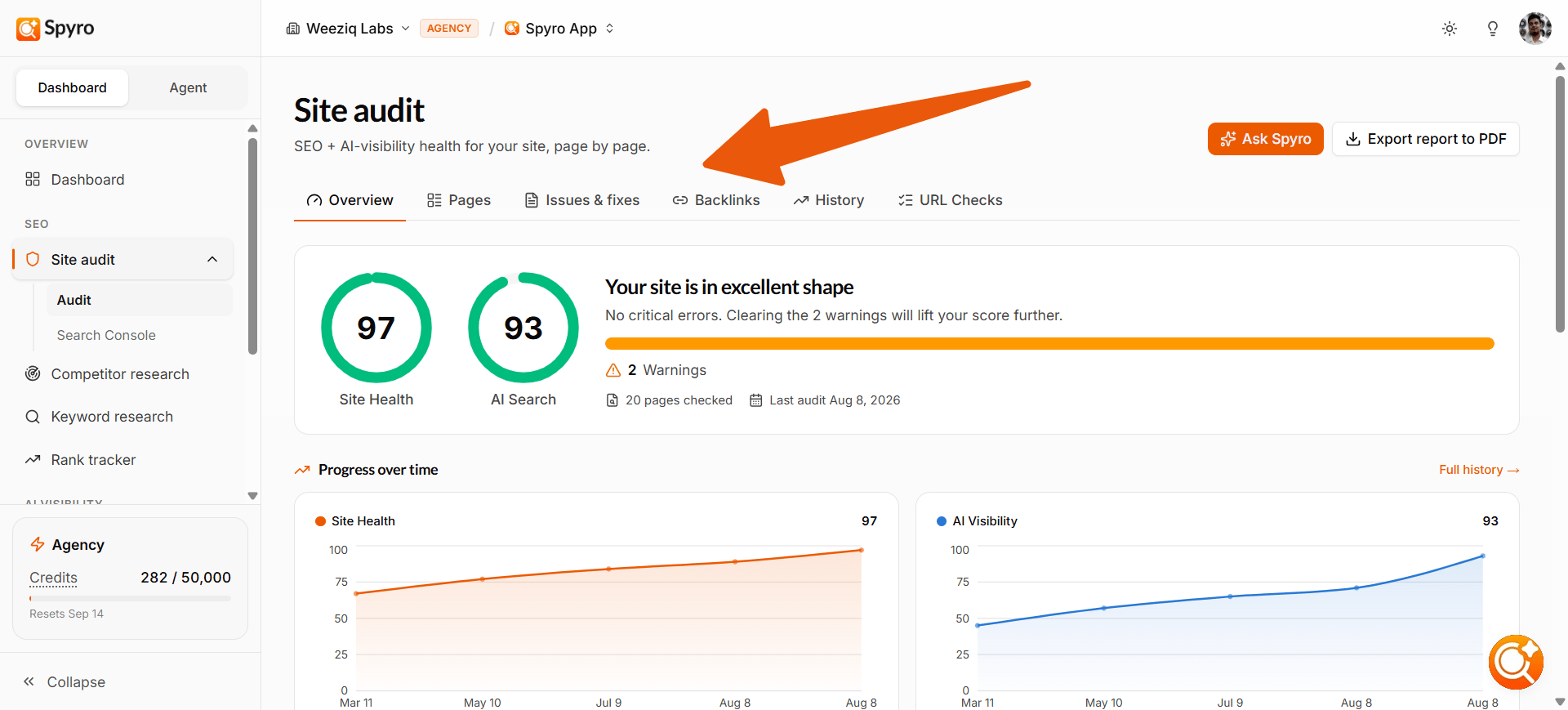The image size is (1568, 710).
Task: Click the lightbulb tips icon
Action: pyautogui.click(x=1493, y=29)
